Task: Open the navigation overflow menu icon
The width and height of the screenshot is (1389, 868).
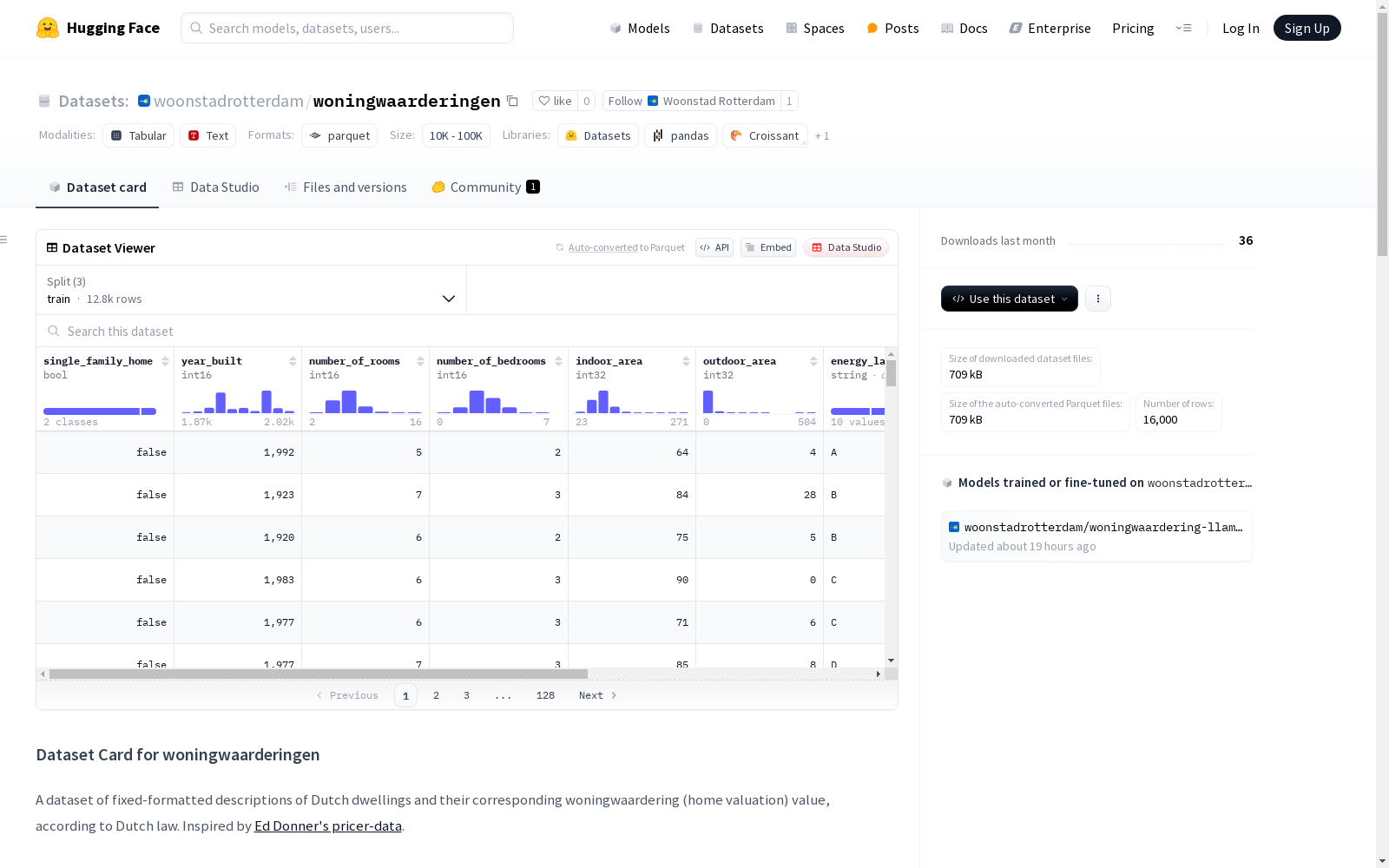Action: click(x=1183, y=28)
